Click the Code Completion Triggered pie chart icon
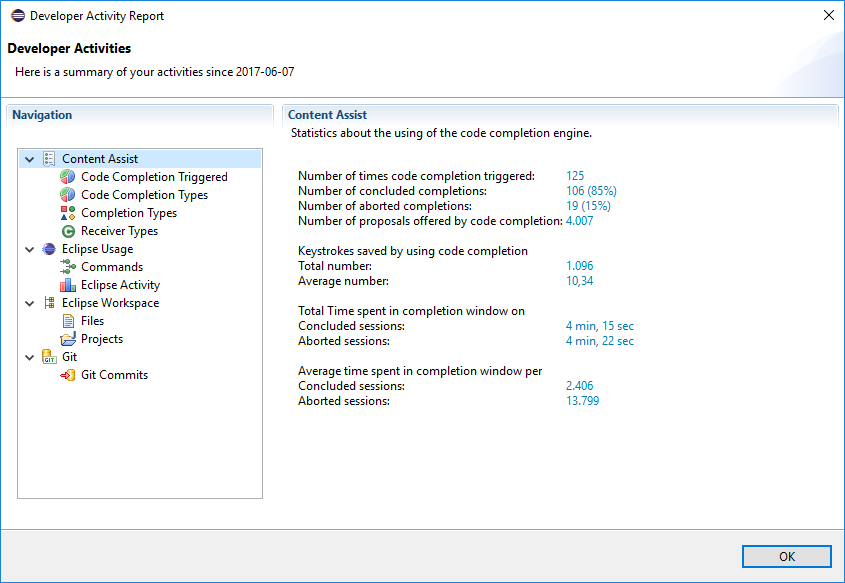 (67, 177)
